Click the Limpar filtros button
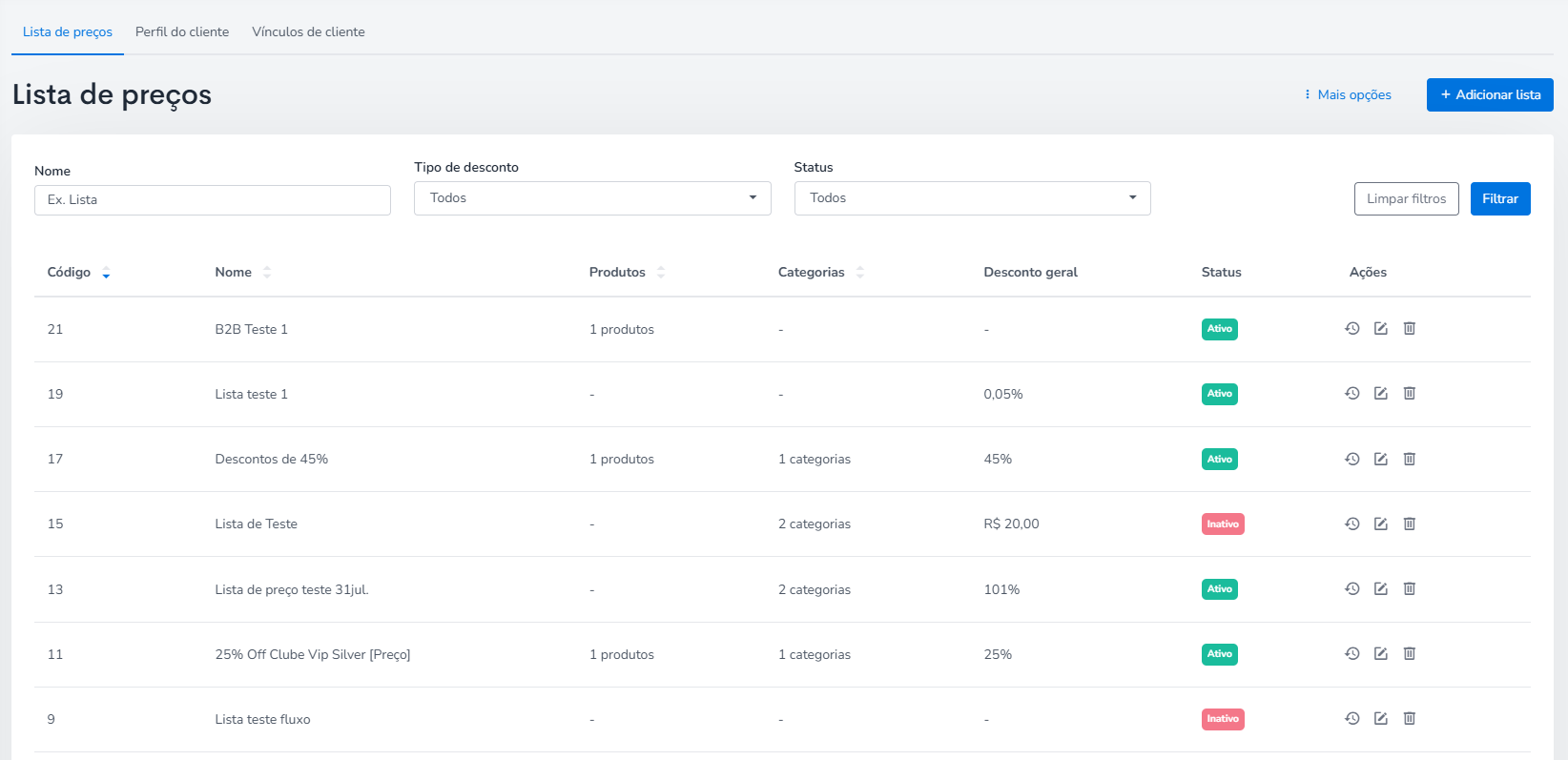1568x760 pixels. 1407,198
